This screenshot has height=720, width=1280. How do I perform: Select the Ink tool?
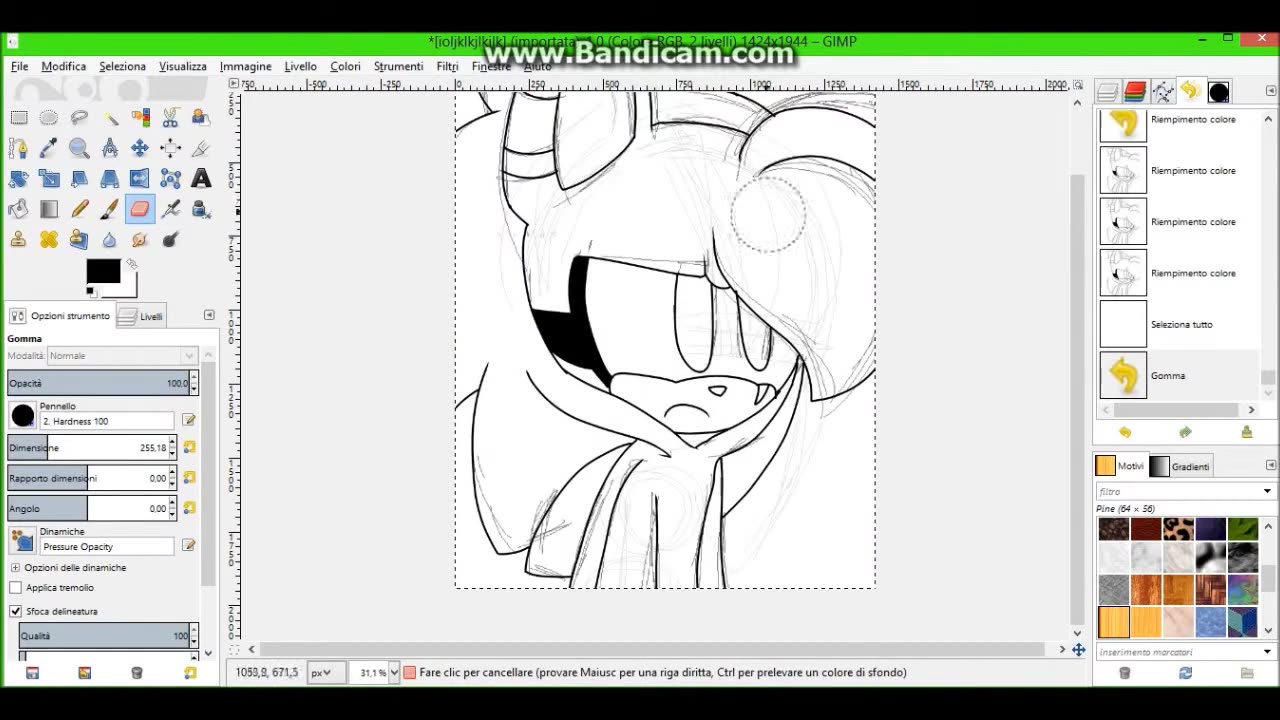pyautogui.click(x=201, y=209)
